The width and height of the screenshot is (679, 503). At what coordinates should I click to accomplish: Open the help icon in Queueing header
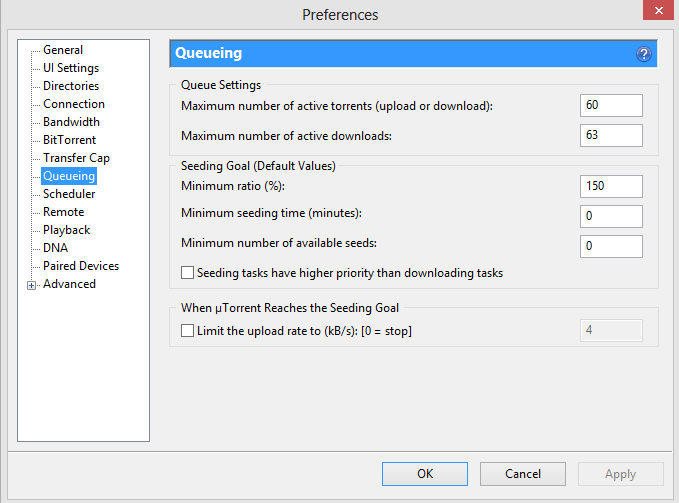pos(643,54)
